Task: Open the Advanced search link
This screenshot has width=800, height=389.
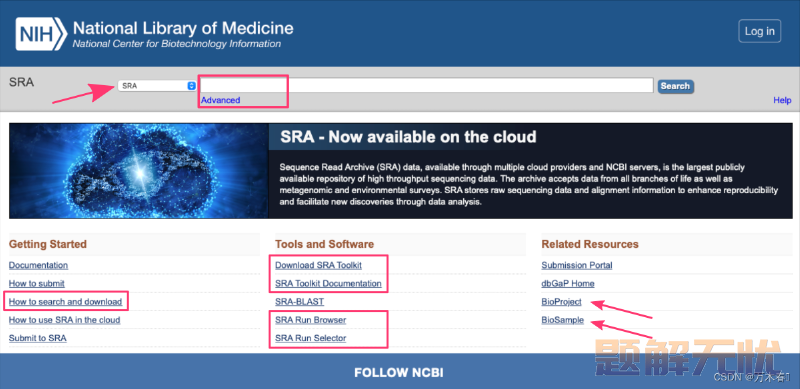Action: coord(220,100)
